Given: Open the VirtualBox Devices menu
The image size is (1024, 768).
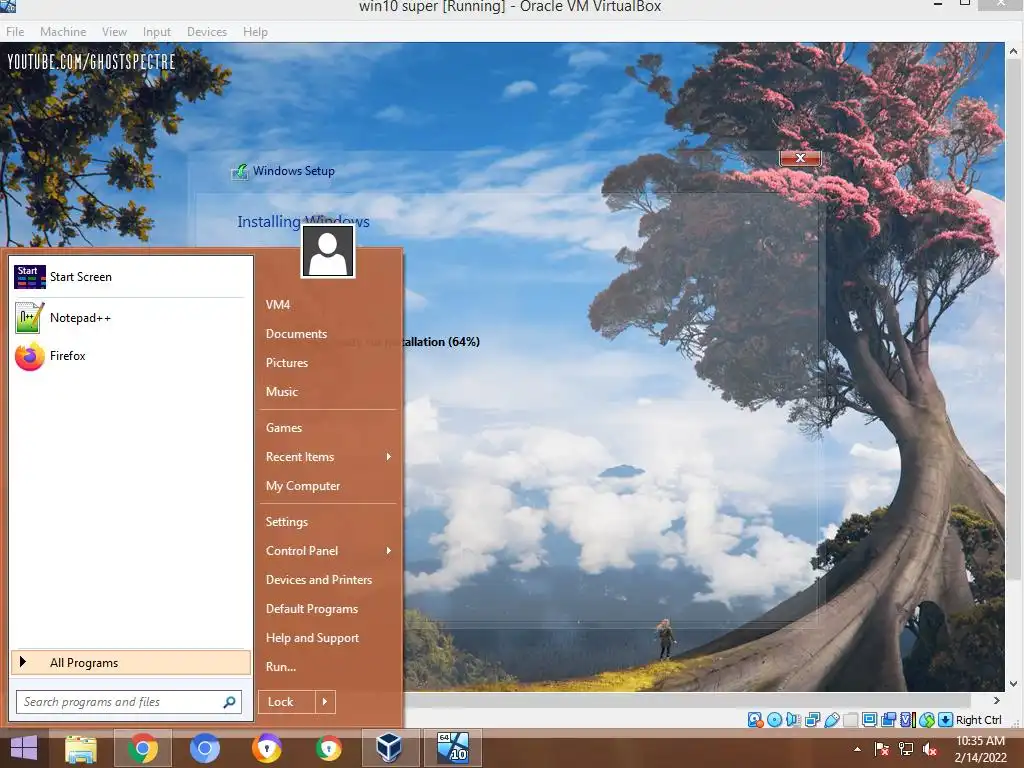Looking at the screenshot, I should point(206,31).
